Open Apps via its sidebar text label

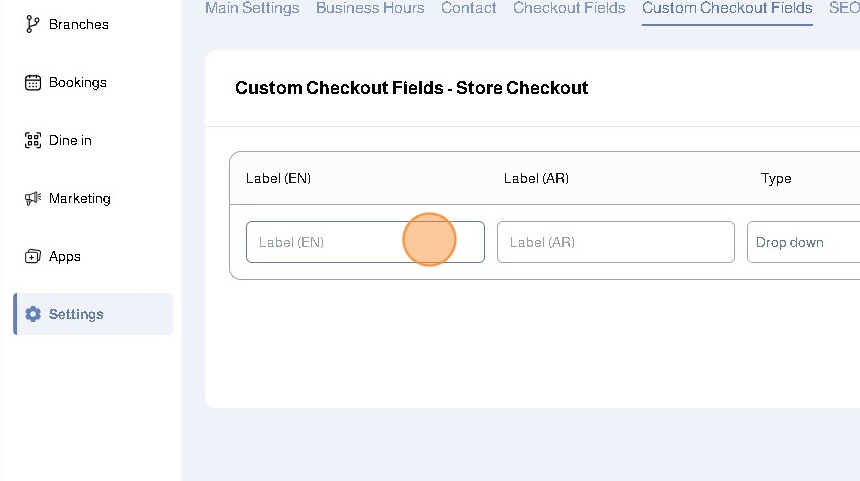coord(65,256)
